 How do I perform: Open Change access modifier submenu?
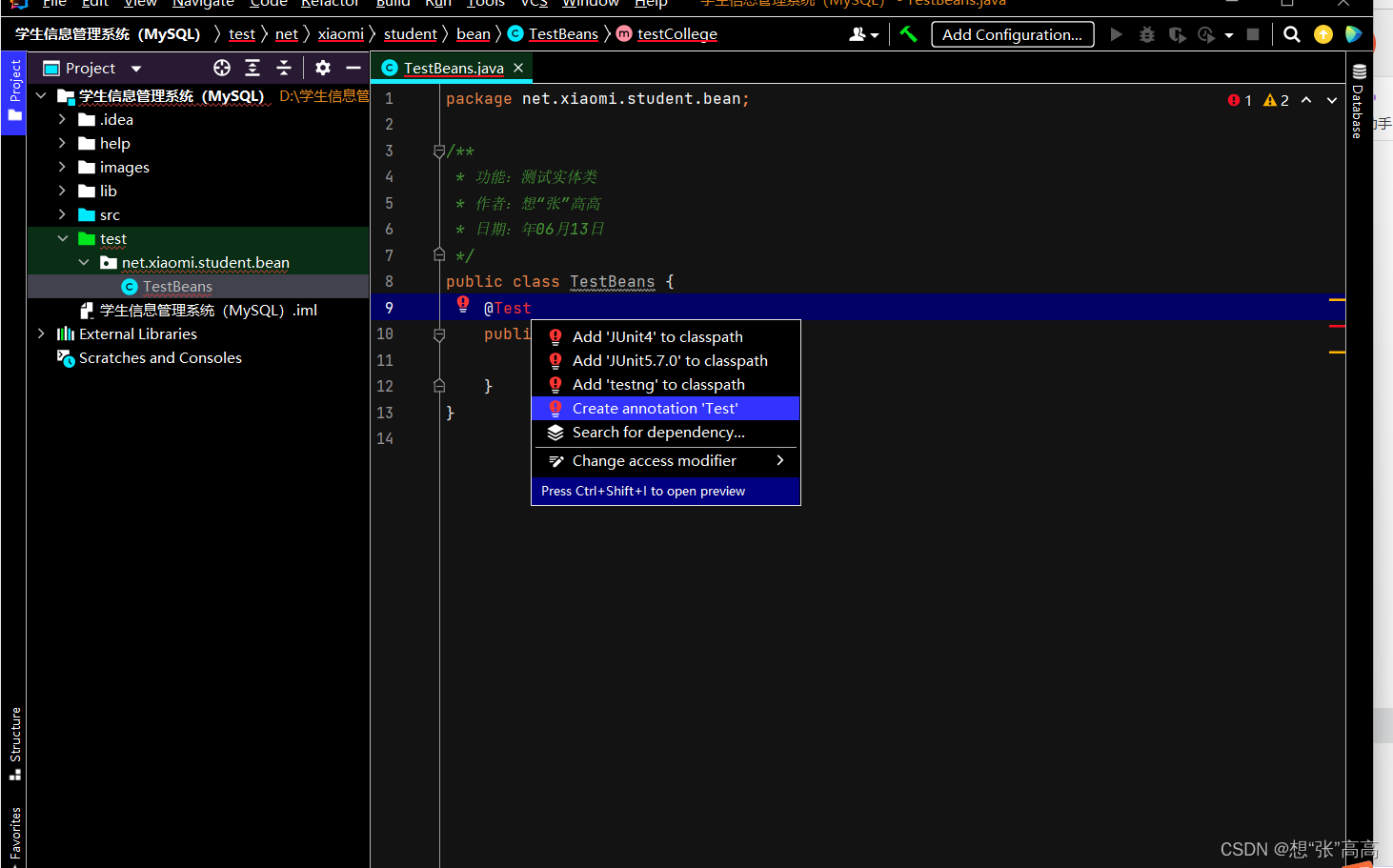[665, 460]
